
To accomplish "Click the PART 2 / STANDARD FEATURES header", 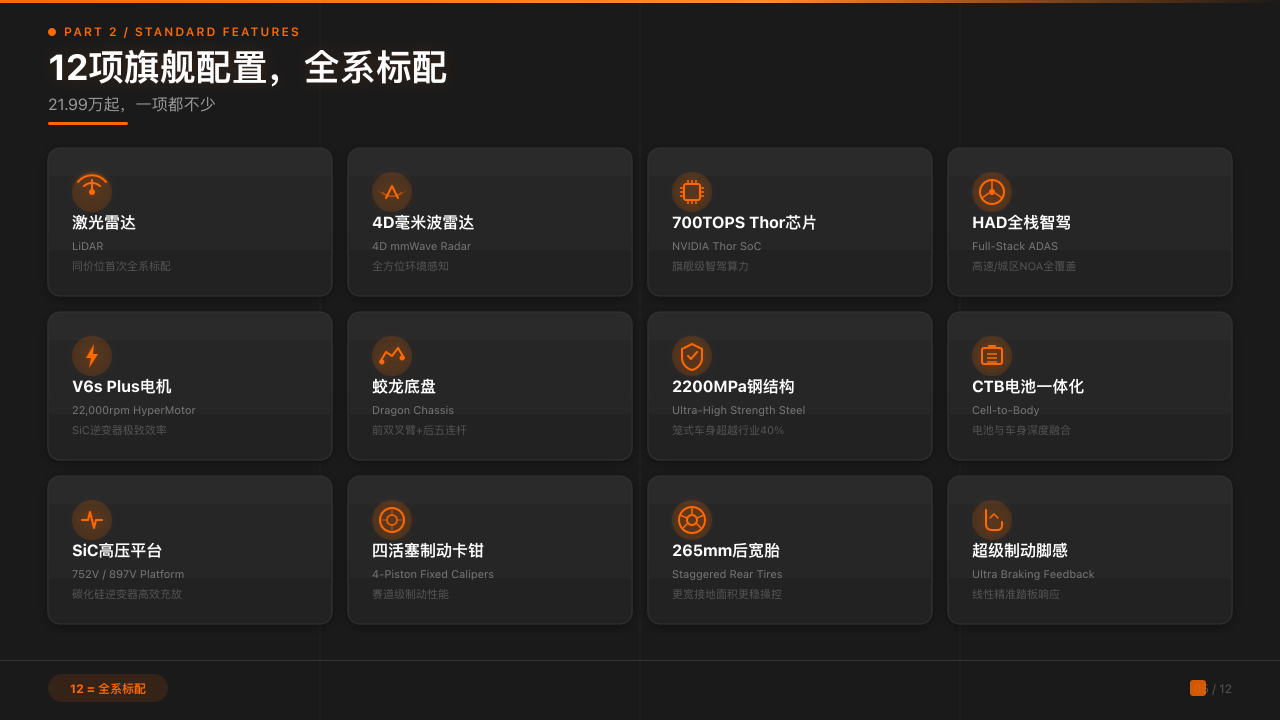I will point(182,31).
